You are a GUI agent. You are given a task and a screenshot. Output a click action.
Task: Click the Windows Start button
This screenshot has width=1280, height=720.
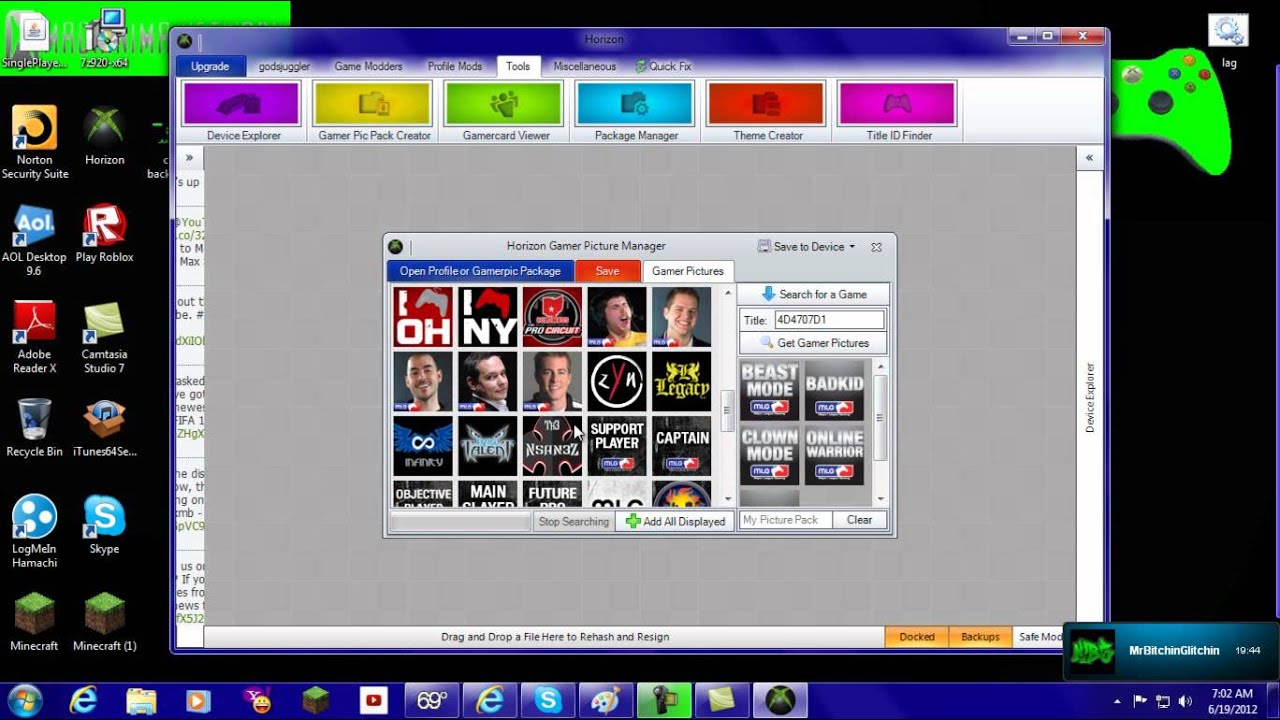pos(24,700)
